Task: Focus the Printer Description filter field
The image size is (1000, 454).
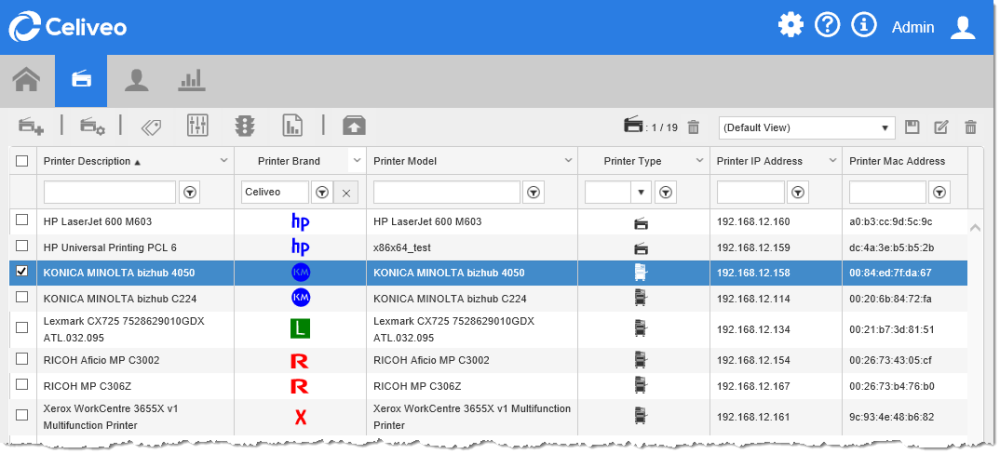Action: (x=110, y=192)
